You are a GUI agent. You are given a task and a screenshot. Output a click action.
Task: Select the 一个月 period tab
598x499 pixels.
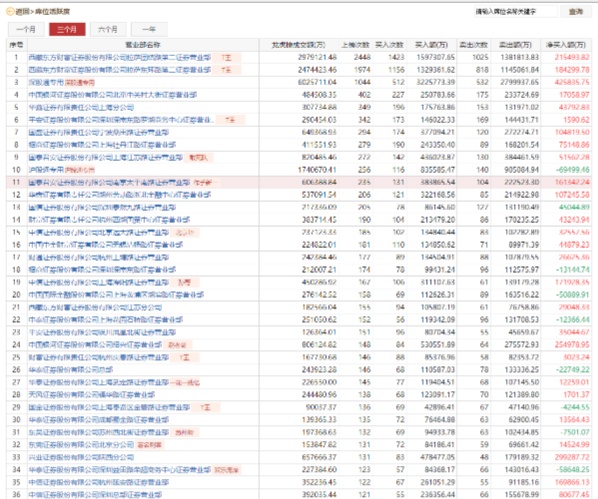click(26, 29)
